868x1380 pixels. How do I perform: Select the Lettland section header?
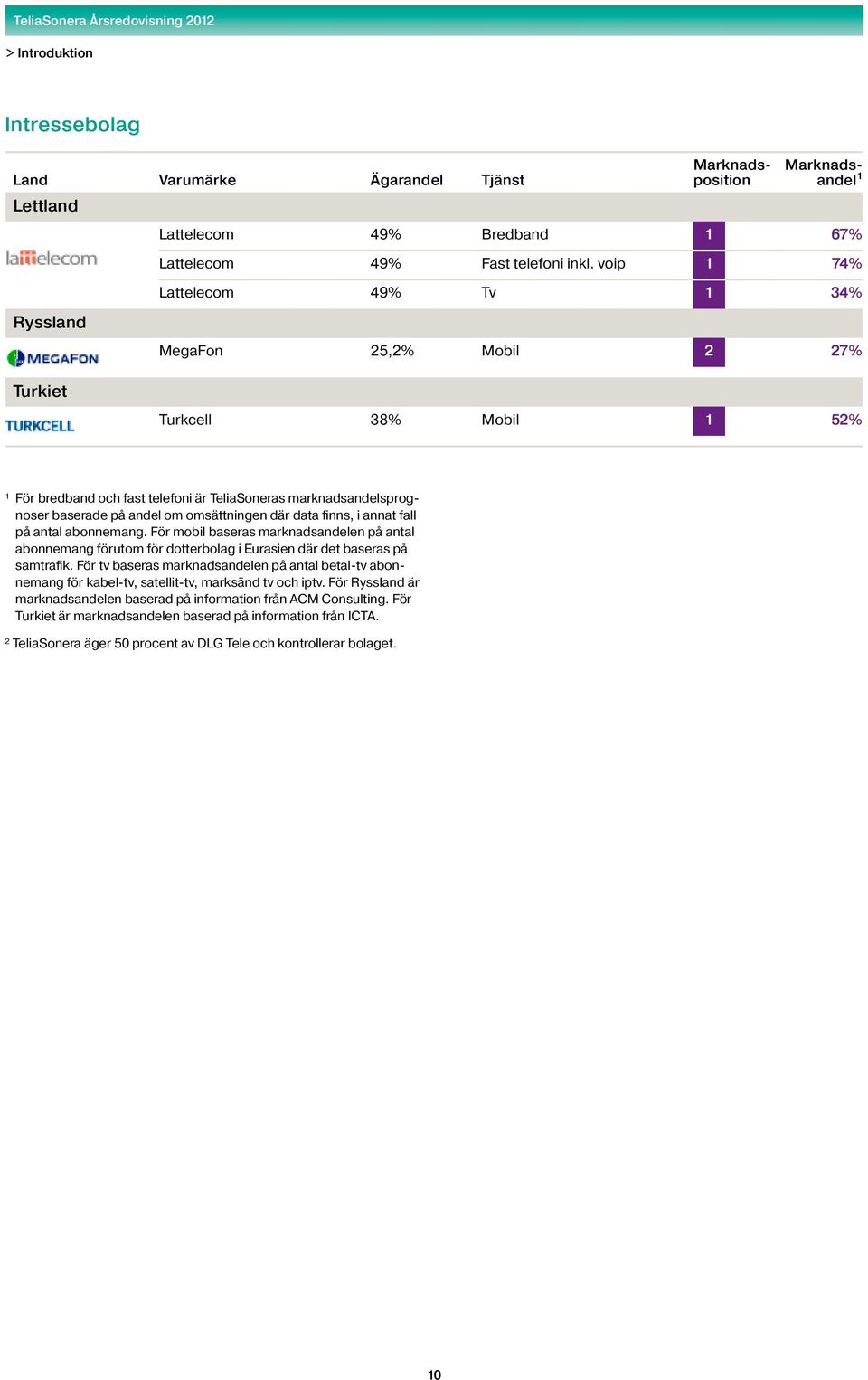(434, 206)
